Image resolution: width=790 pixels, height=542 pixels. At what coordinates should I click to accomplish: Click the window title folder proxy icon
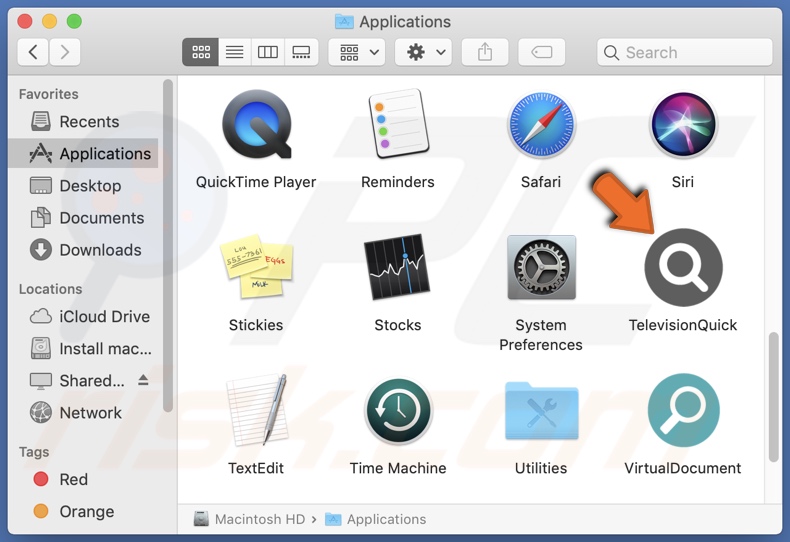click(344, 22)
